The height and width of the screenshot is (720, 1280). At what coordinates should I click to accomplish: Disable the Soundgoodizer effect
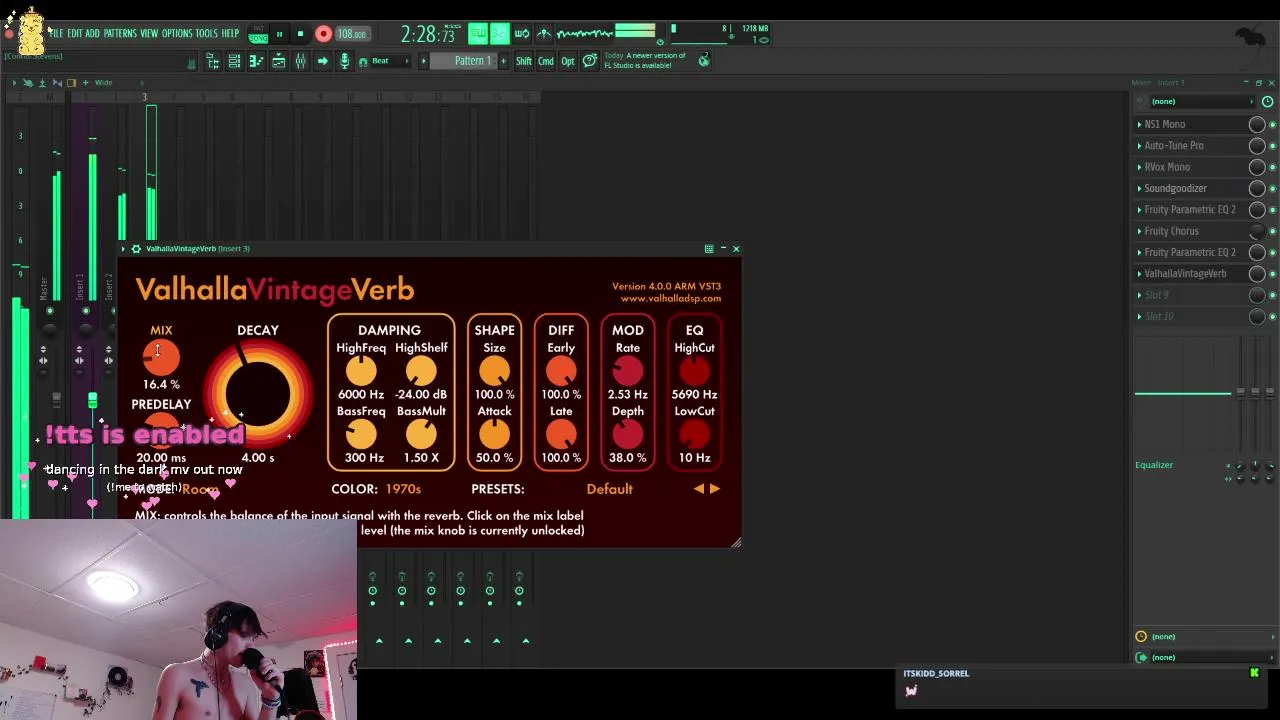(x=1273, y=189)
